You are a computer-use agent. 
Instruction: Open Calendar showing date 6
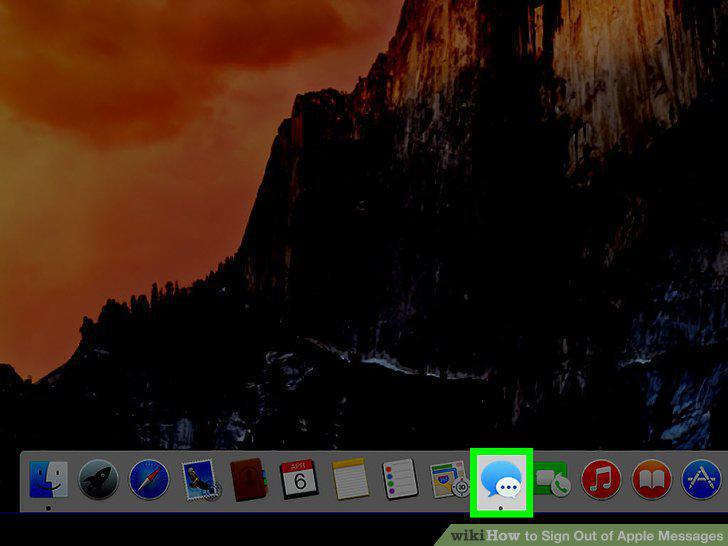[299, 479]
